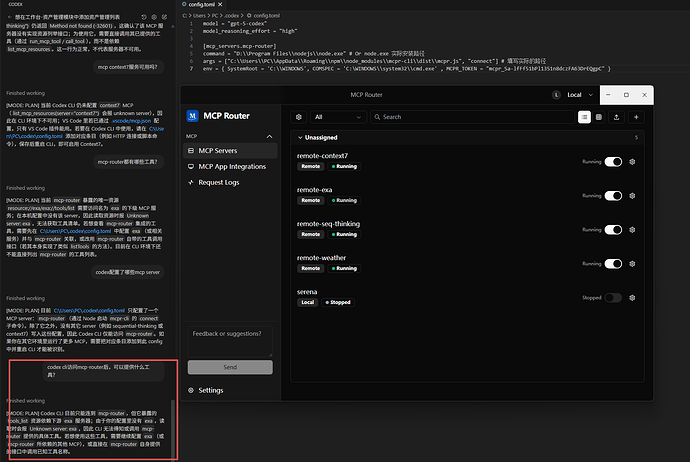Select the remote-seq-thinking server name
This screenshot has width=690, height=462.
[x=328, y=224]
